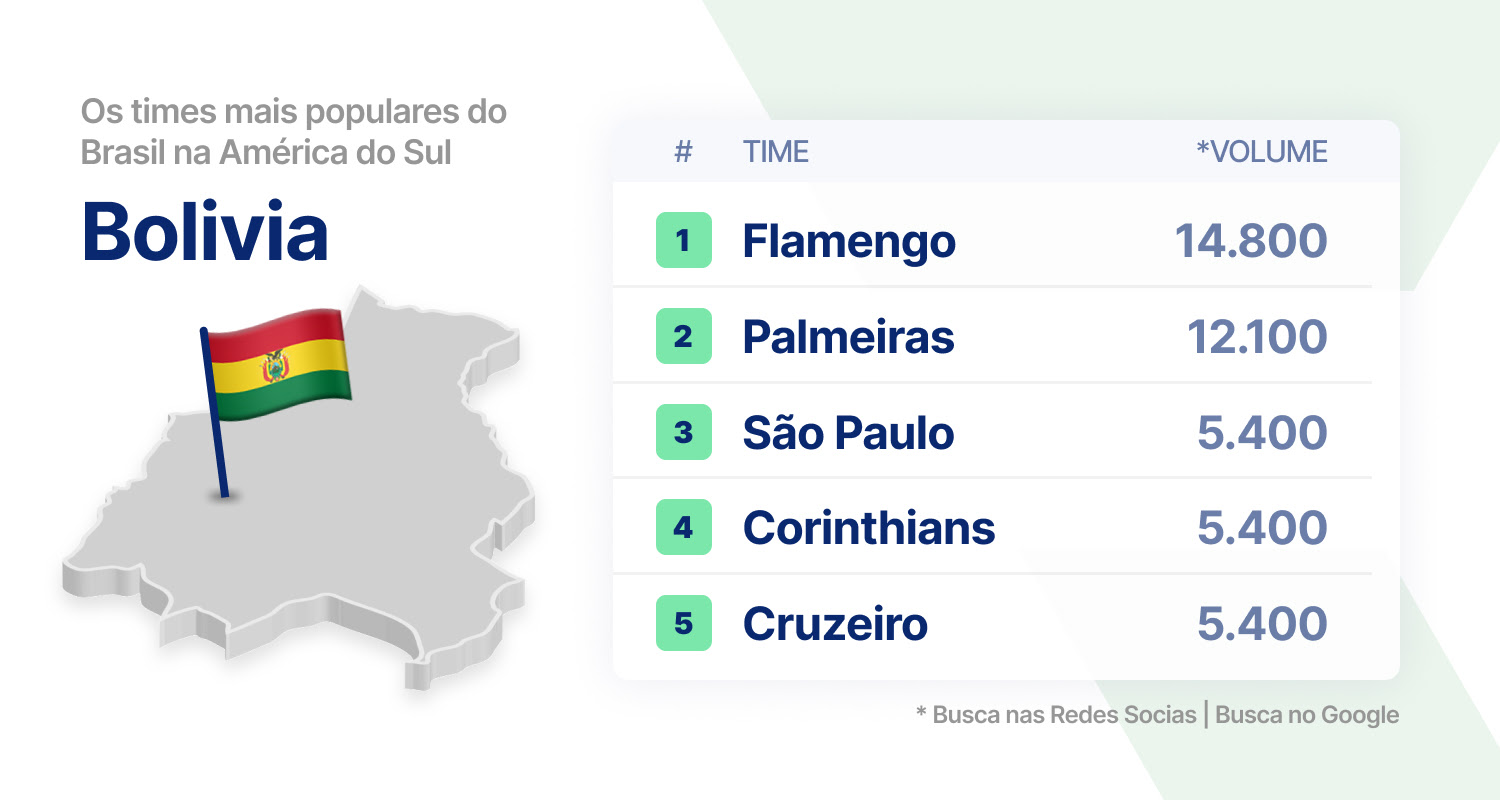This screenshot has height=800, width=1500.
Task: Click the coat of arms on flag
Action: [x=274, y=368]
